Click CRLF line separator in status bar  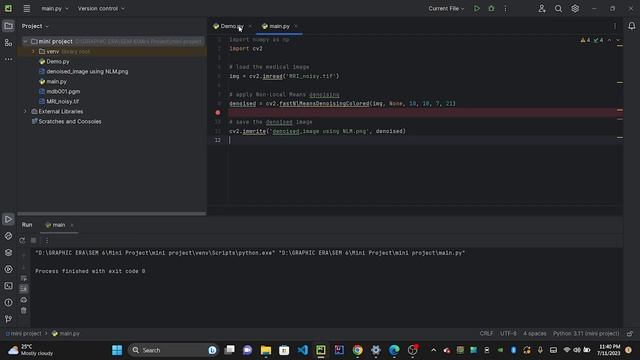pyautogui.click(x=486, y=333)
